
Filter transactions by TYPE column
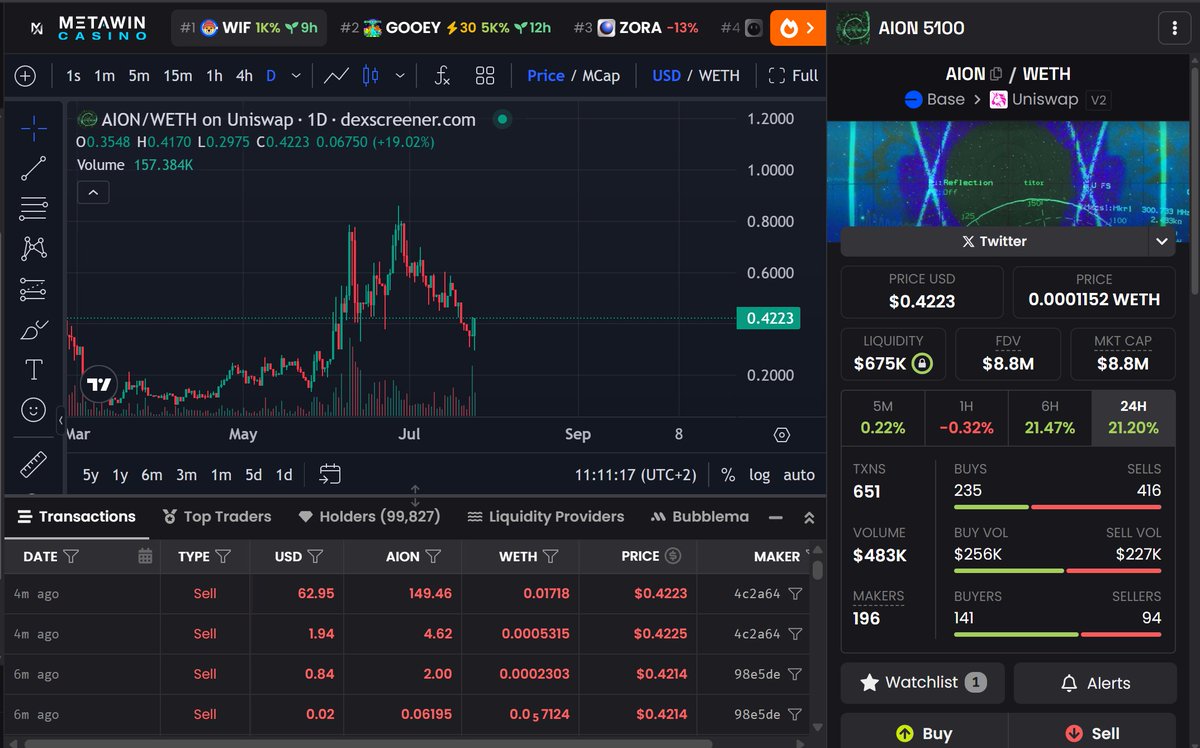(x=223, y=556)
